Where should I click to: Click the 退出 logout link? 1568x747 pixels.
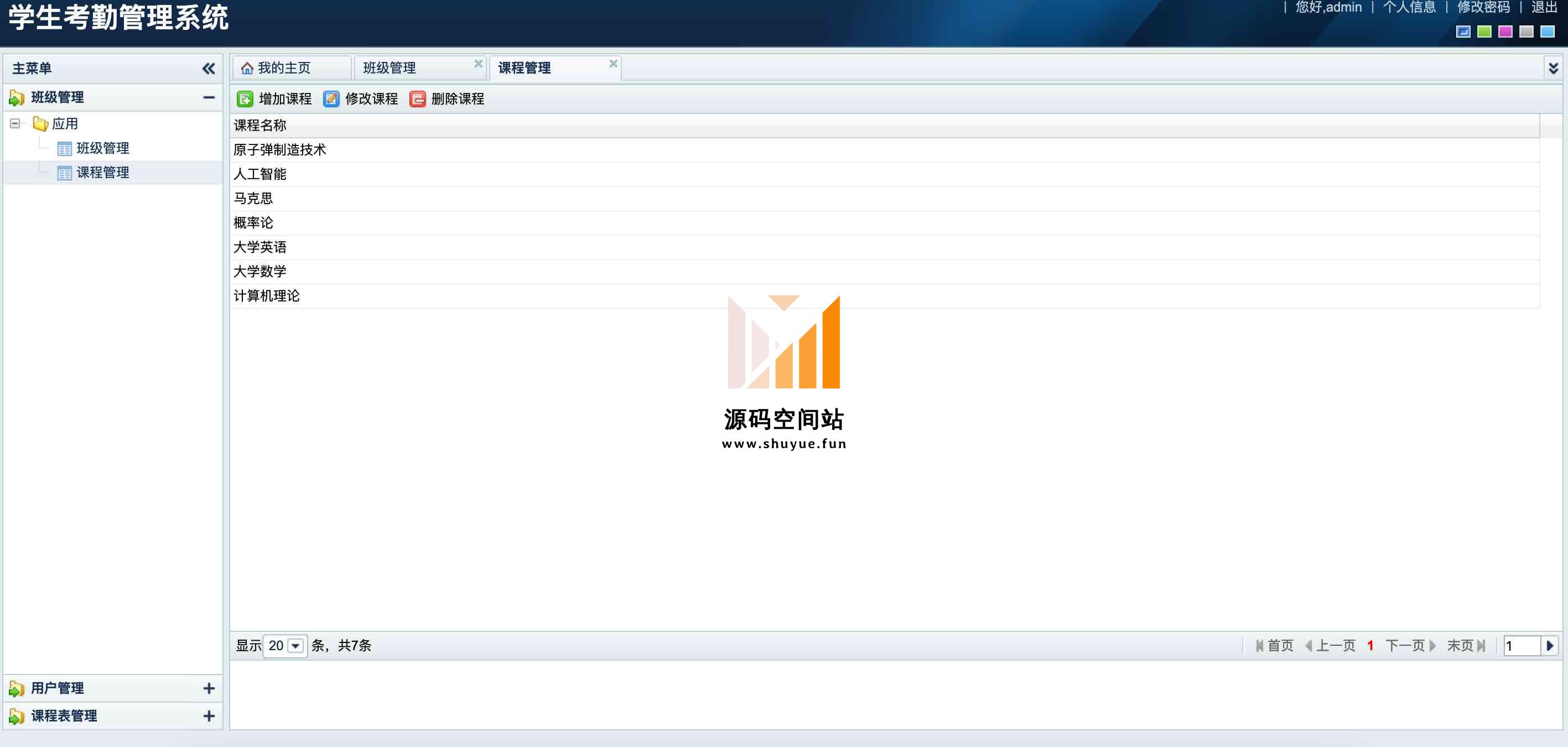click(x=1544, y=7)
